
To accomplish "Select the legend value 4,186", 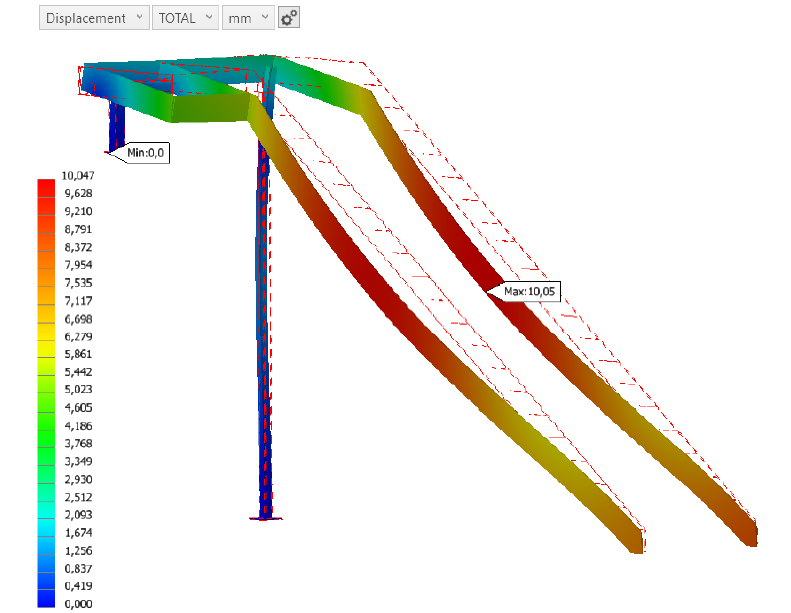I will point(78,426).
